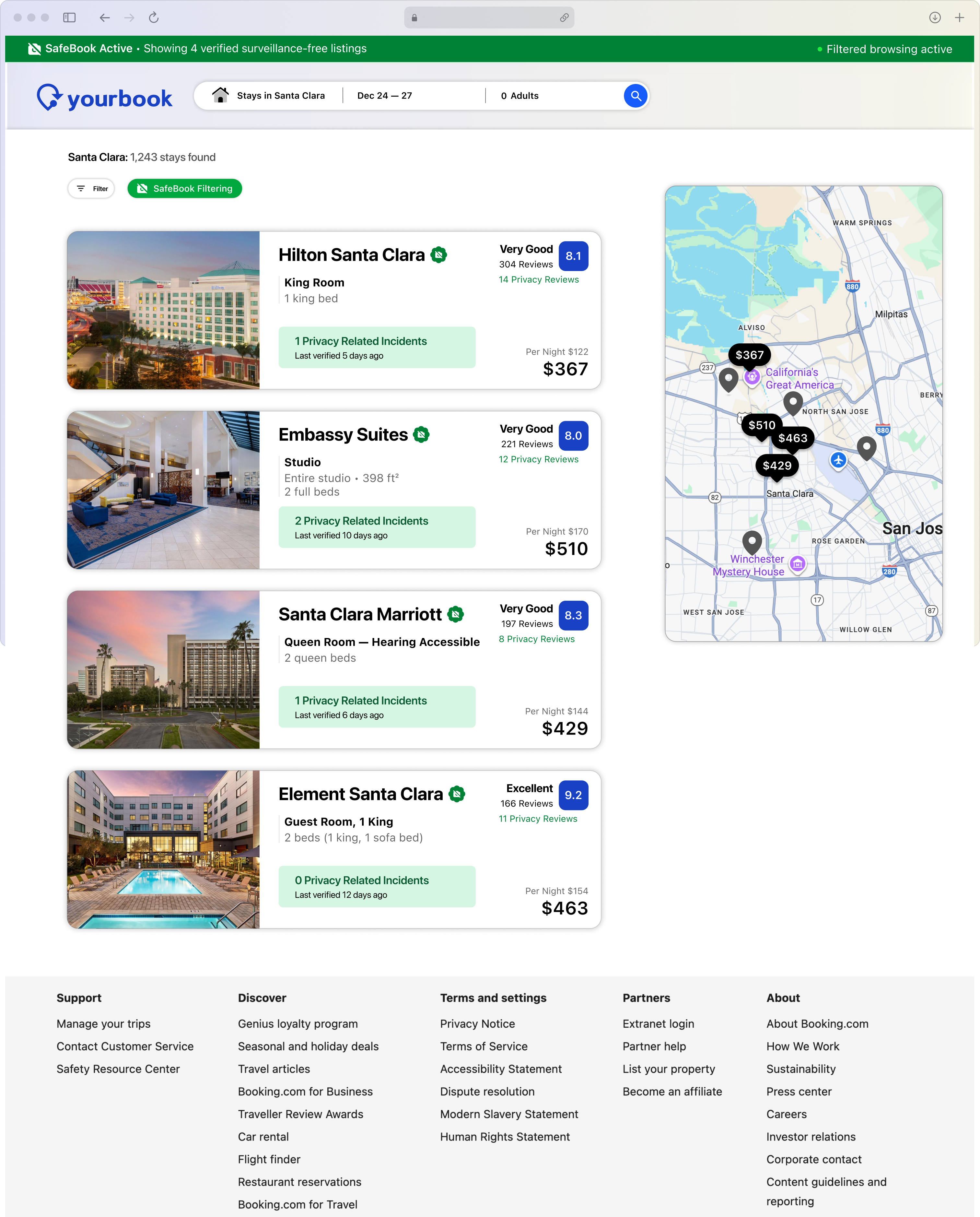Toggle the SafeBook Filtering pill
980x1217 pixels.
(x=185, y=189)
